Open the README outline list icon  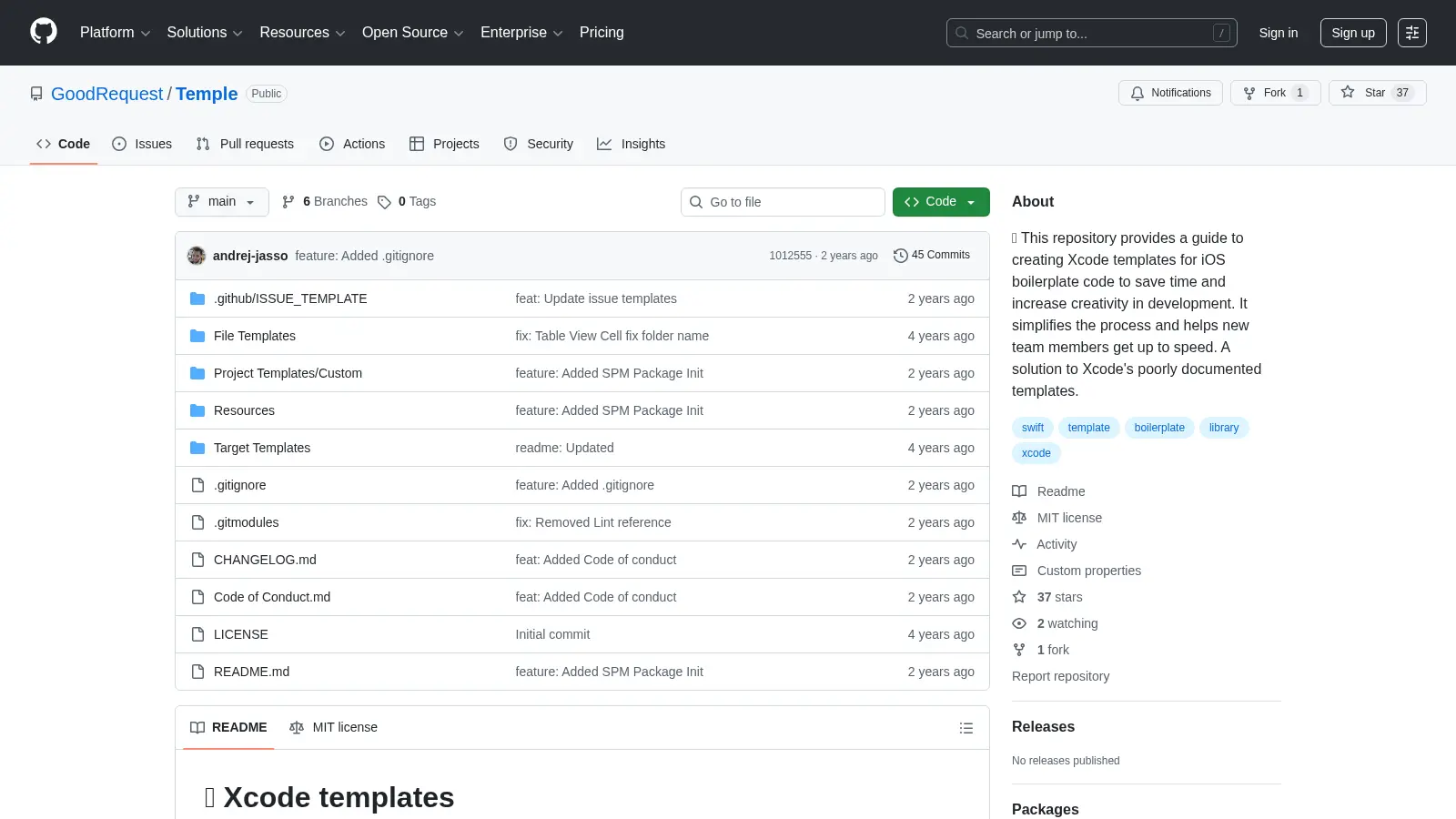pos(966,728)
